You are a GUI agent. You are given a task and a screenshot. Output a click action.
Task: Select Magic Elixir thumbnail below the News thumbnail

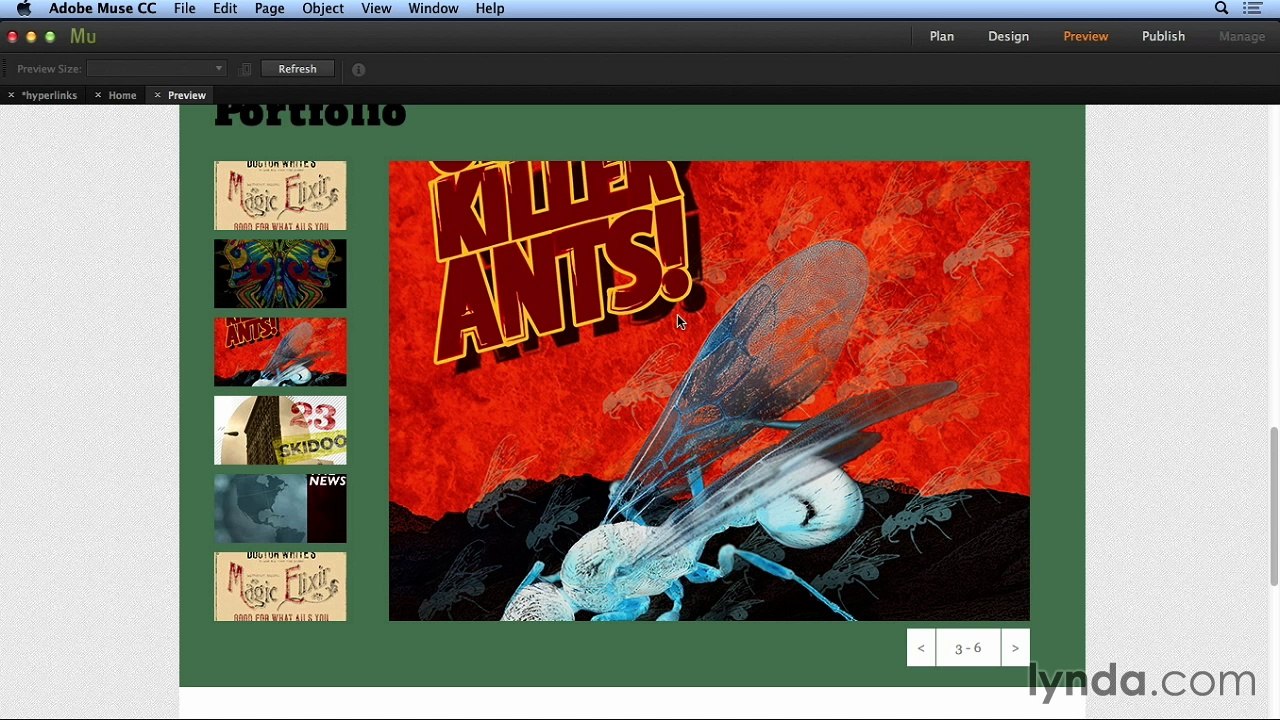280,587
